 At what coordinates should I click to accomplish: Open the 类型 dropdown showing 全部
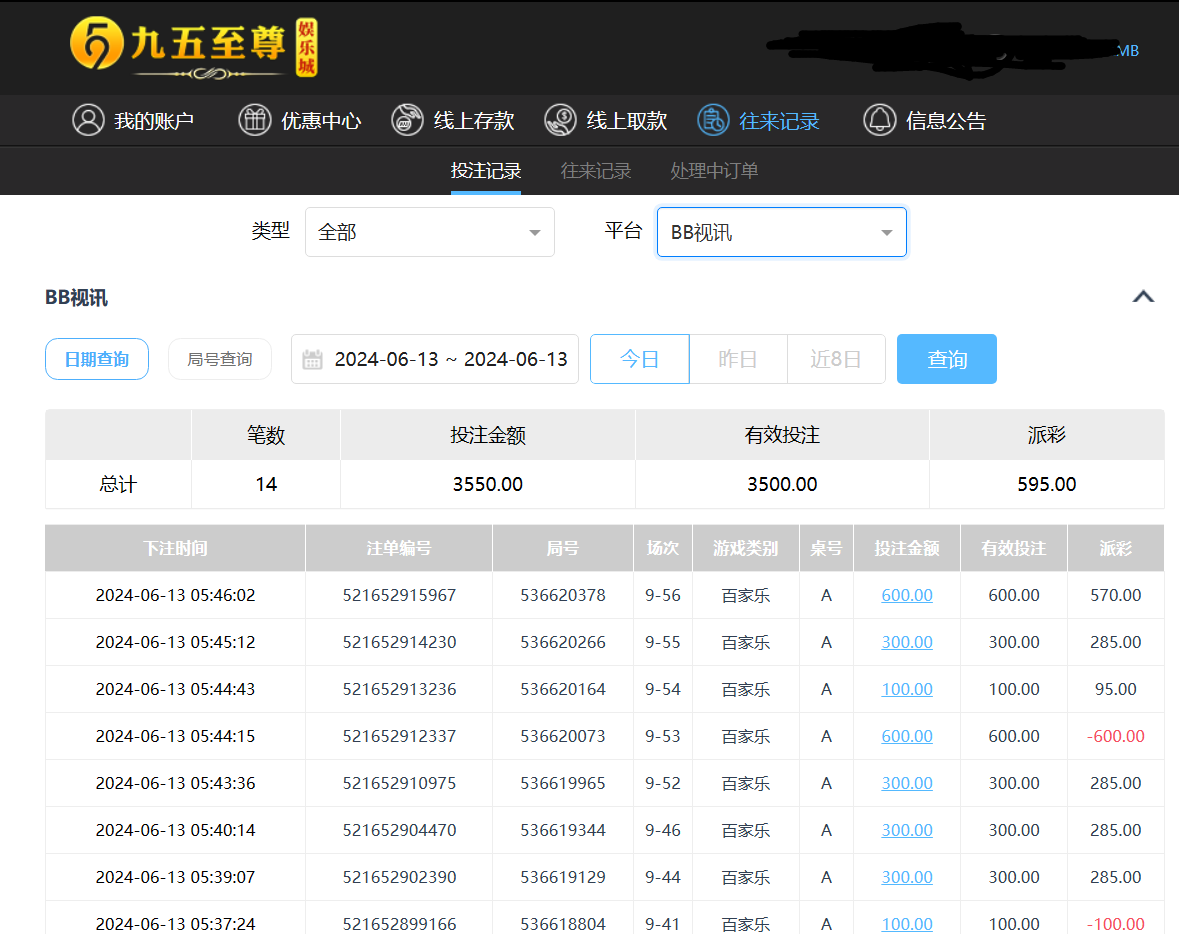click(430, 232)
